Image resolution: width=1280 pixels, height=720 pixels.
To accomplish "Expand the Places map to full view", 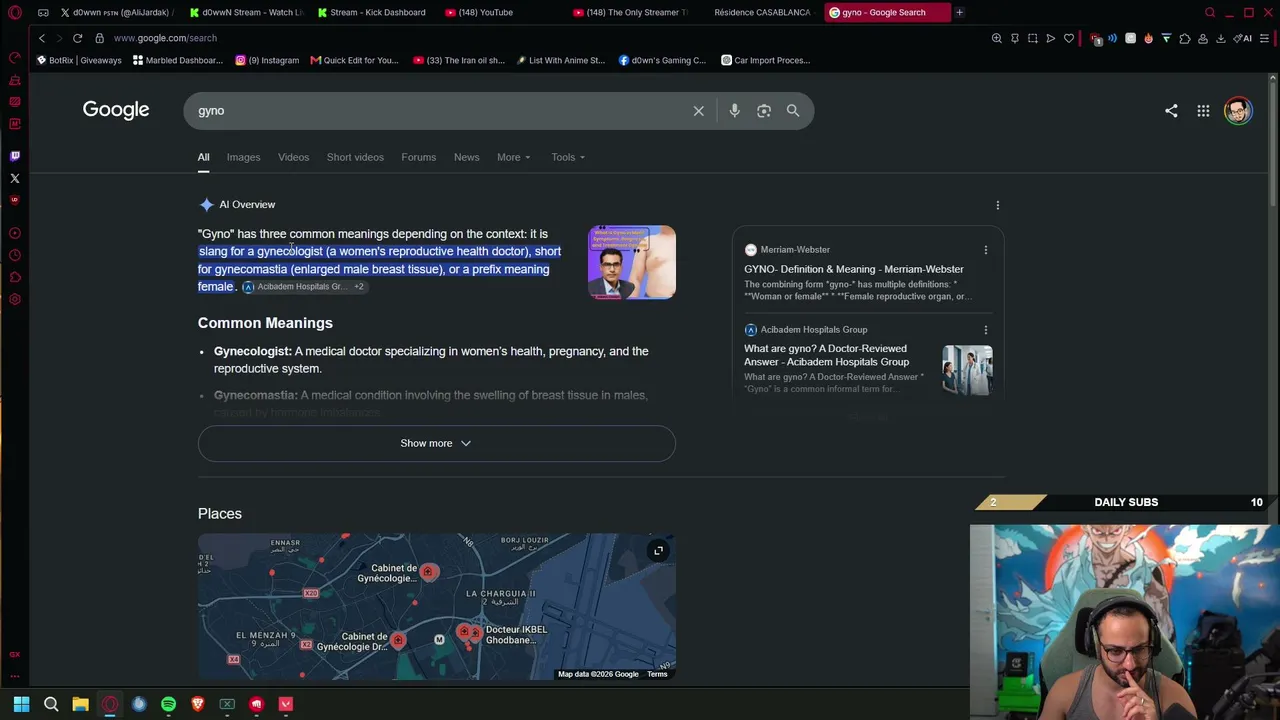I will click(x=658, y=551).
